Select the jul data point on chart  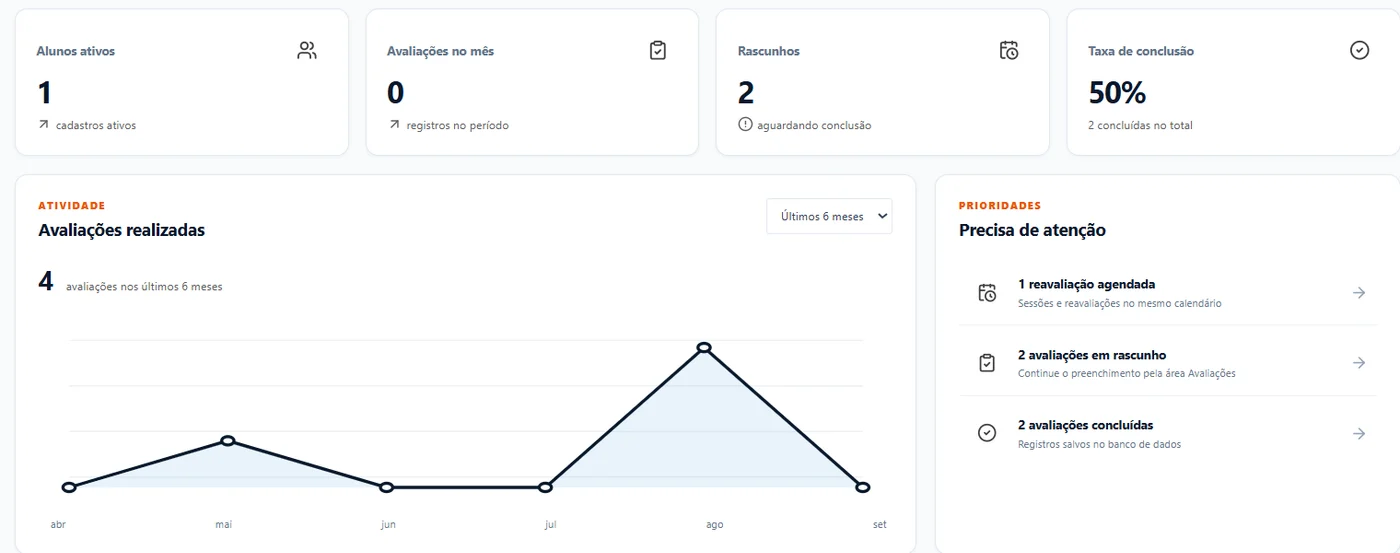pyautogui.click(x=545, y=487)
